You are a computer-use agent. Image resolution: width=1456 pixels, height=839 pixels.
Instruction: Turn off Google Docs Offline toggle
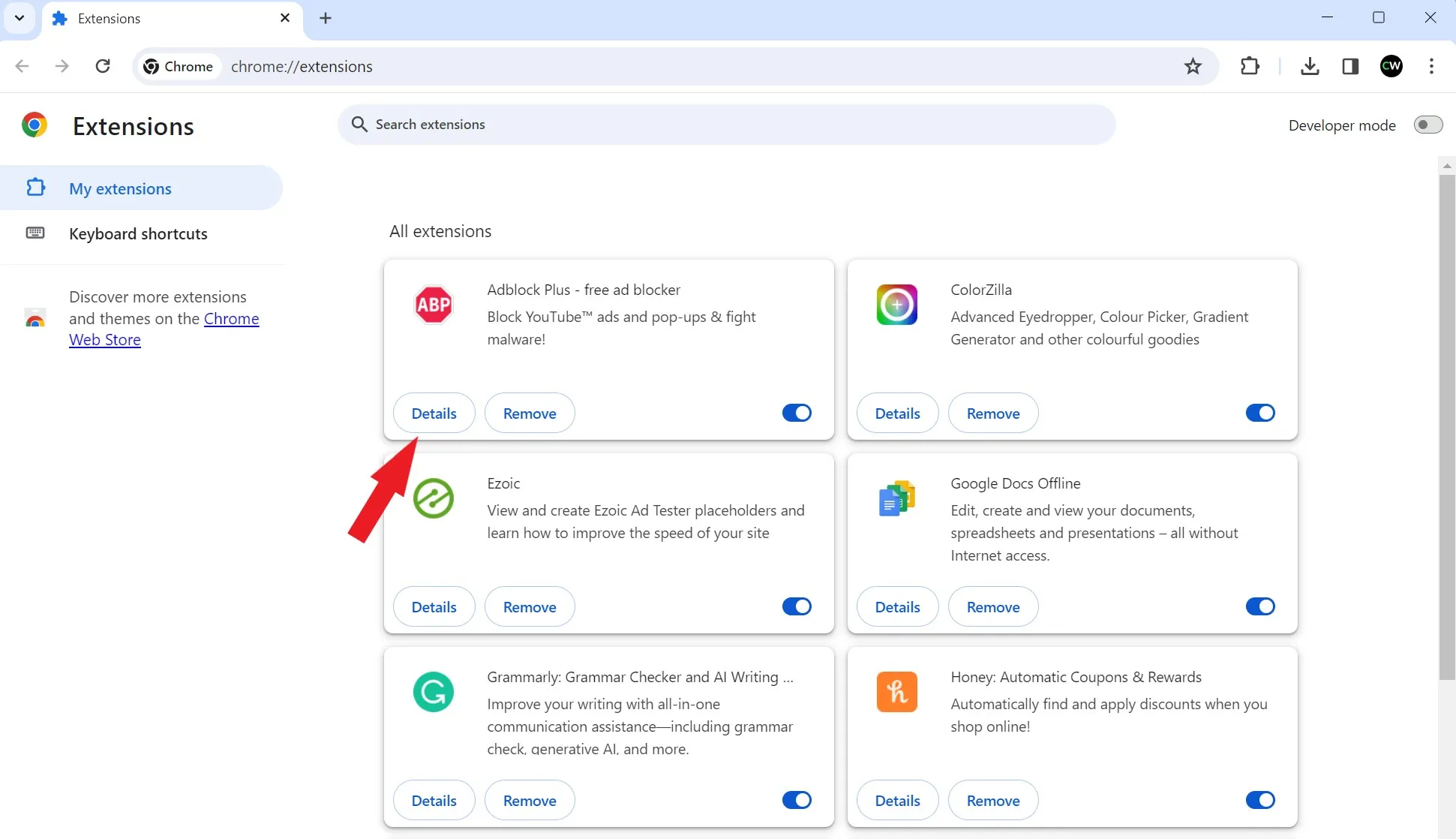(x=1260, y=606)
